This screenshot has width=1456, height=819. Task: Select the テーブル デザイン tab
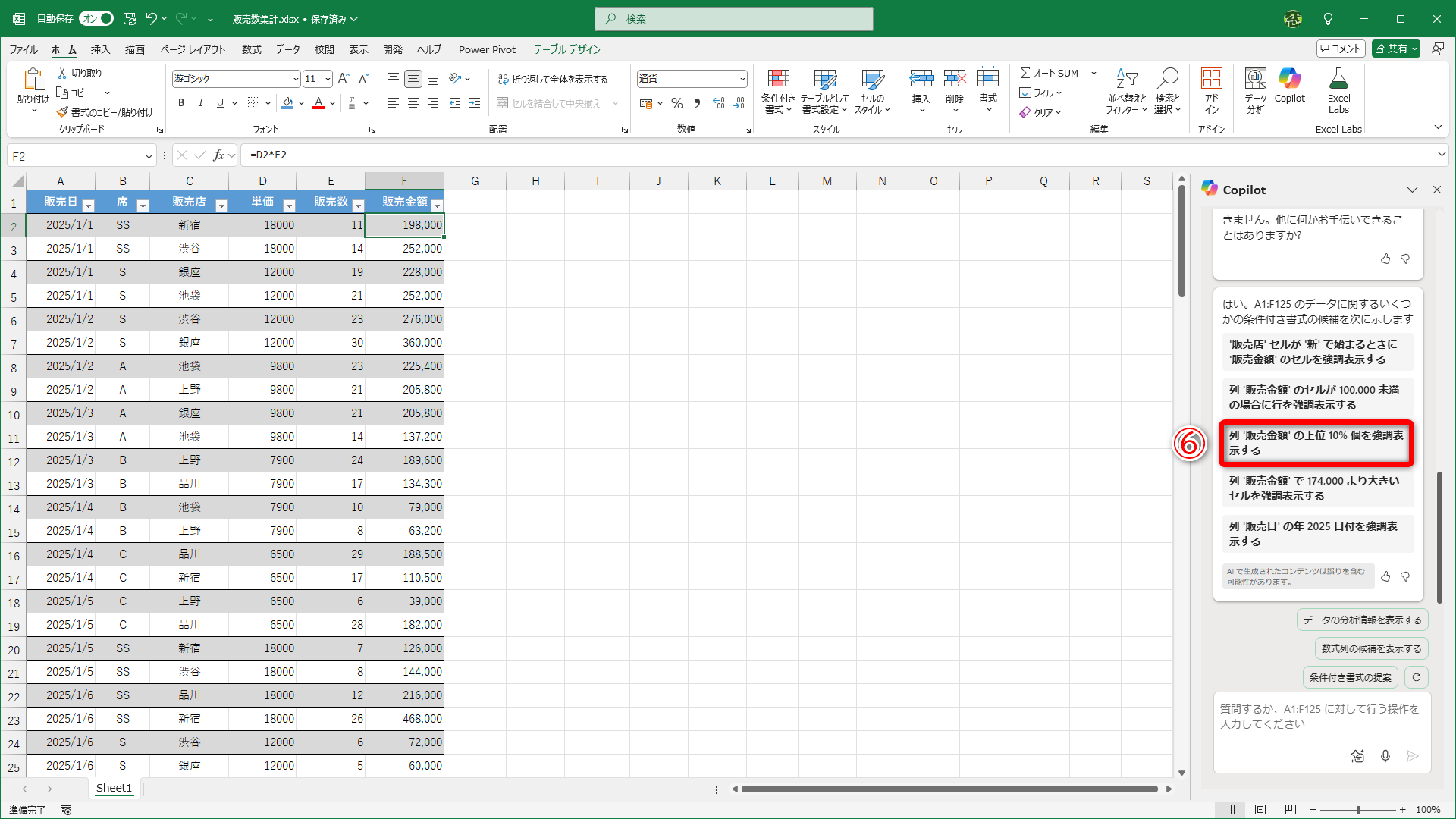(566, 49)
